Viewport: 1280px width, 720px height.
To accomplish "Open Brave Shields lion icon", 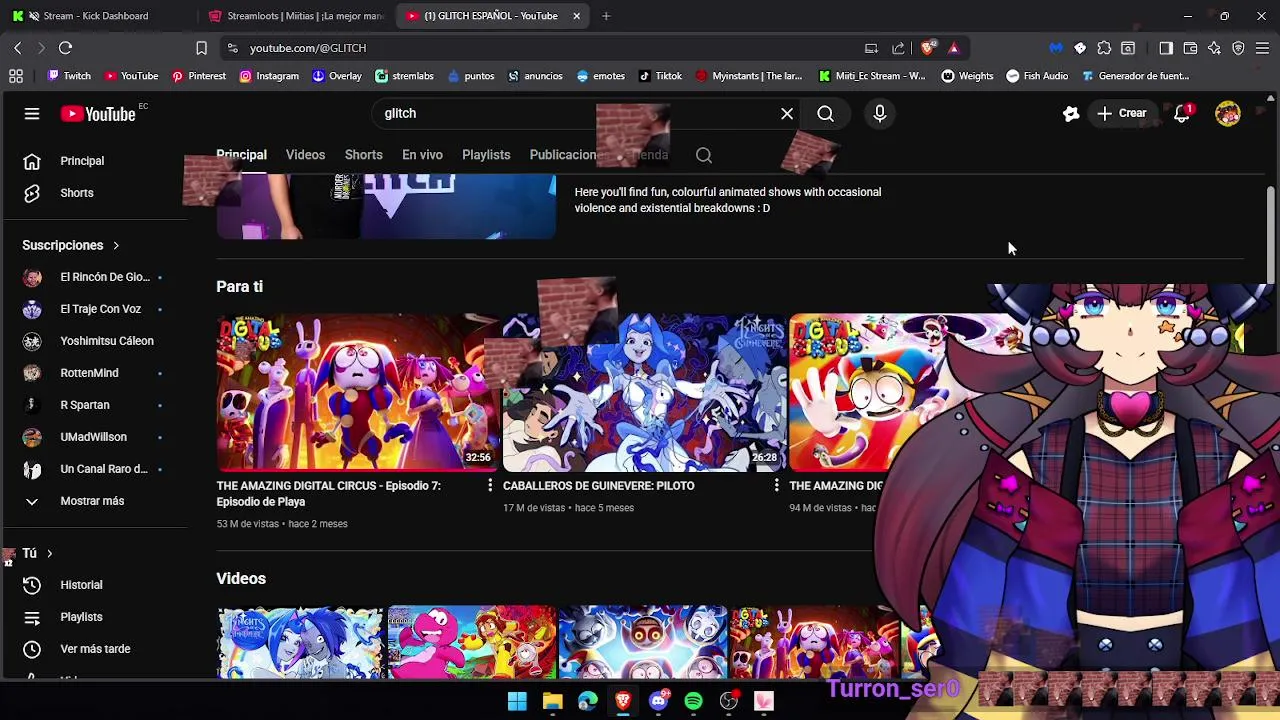I will pyautogui.click(x=929, y=48).
